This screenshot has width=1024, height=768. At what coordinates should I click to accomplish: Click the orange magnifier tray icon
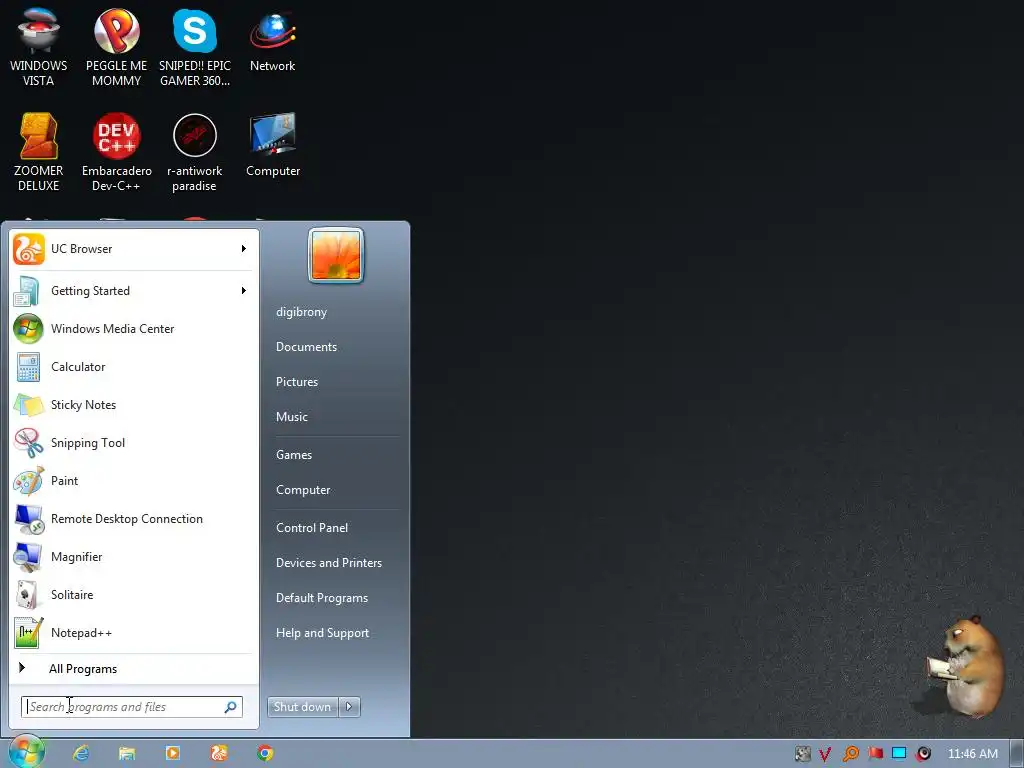(x=850, y=754)
